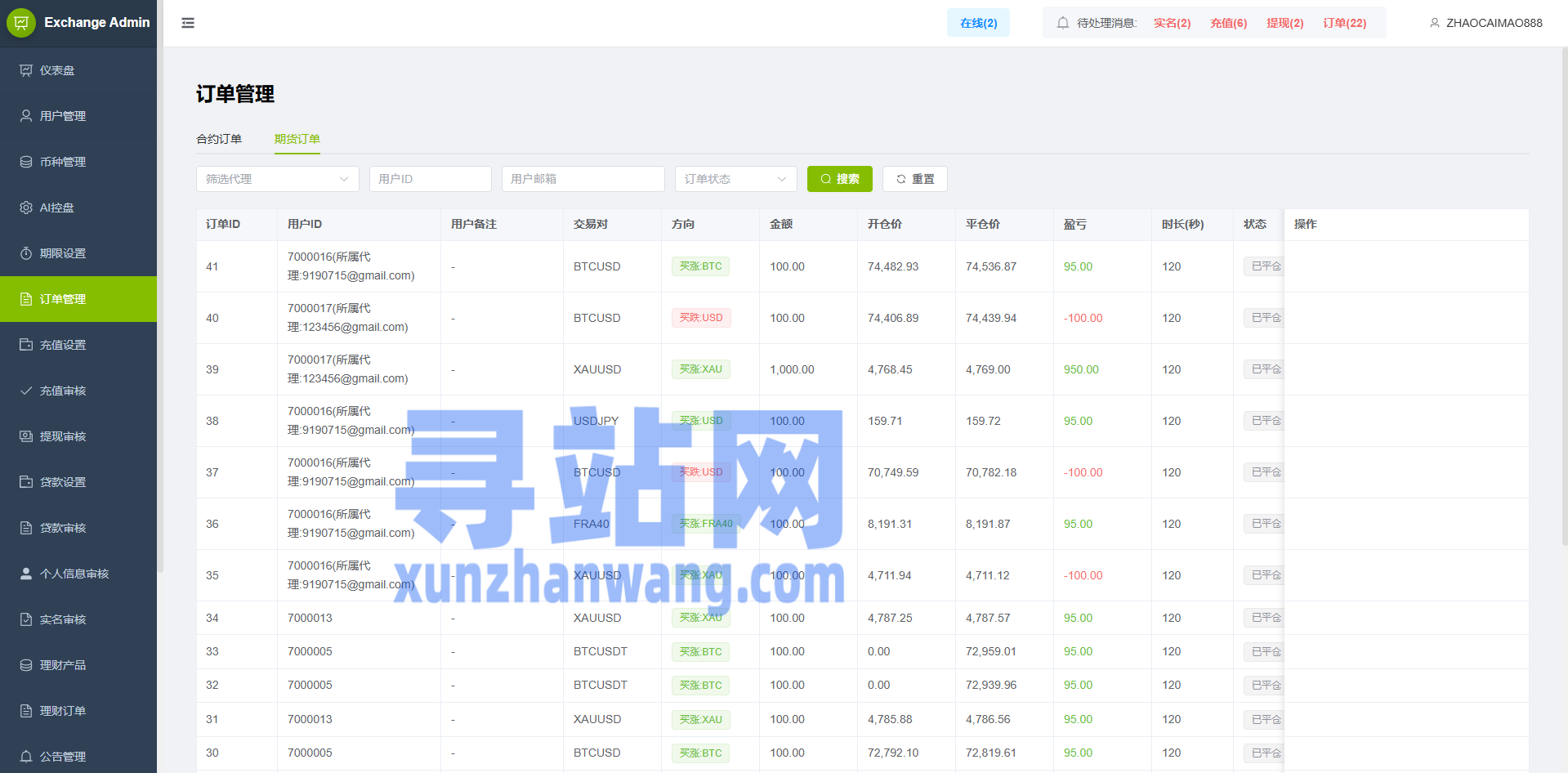Viewport: 1568px width, 773px height.
Task: Click the 个人信息审核 person icon
Action: [x=26, y=574]
